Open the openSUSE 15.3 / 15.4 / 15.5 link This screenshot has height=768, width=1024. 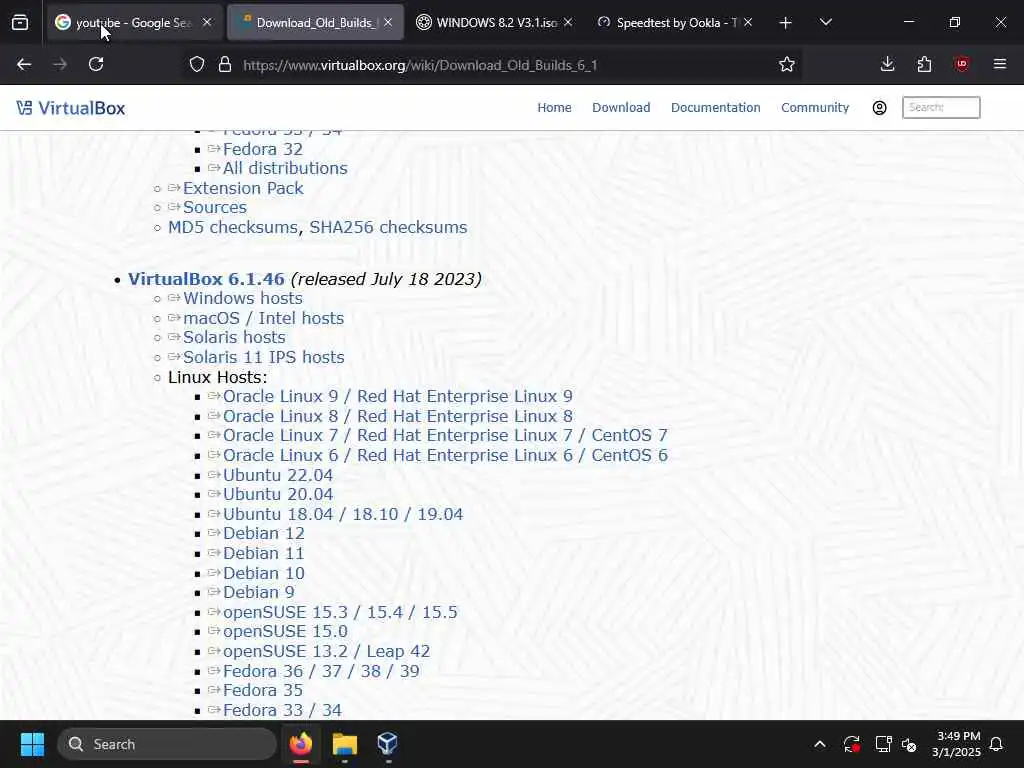click(x=340, y=612)
